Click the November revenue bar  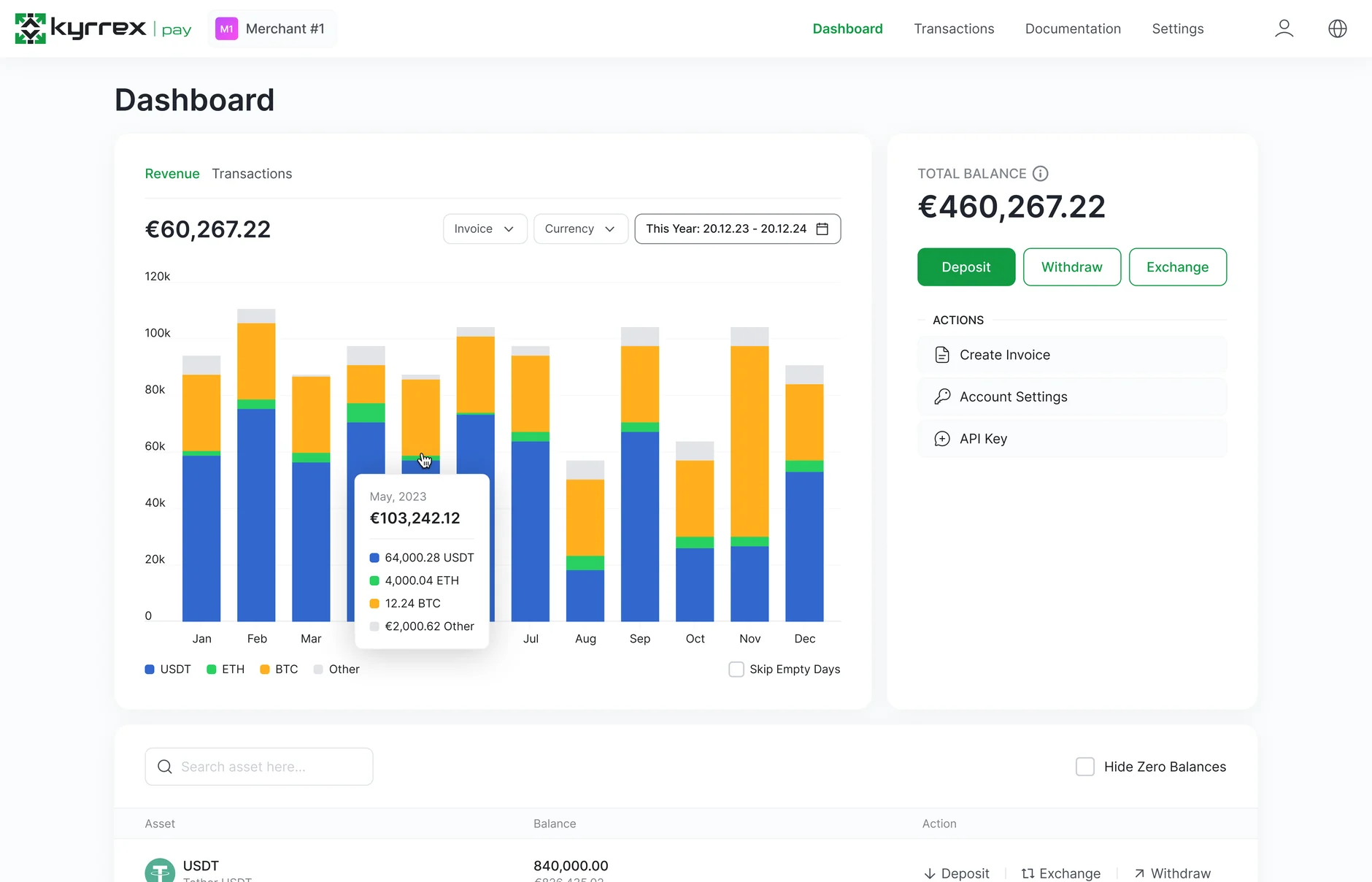pos(749,475)
